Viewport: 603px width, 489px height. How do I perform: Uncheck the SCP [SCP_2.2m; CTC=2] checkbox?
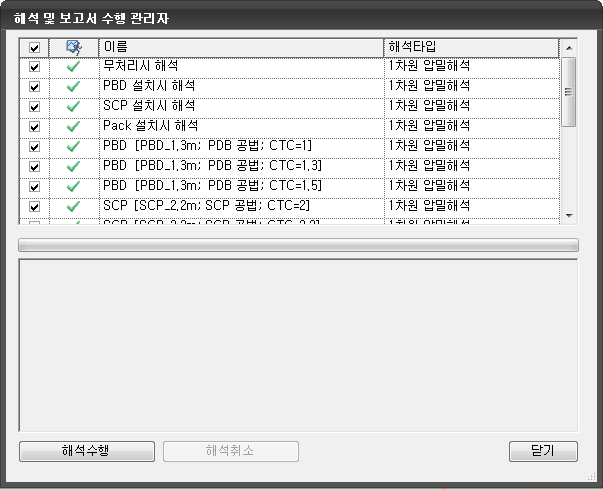[x=35, y=207]
